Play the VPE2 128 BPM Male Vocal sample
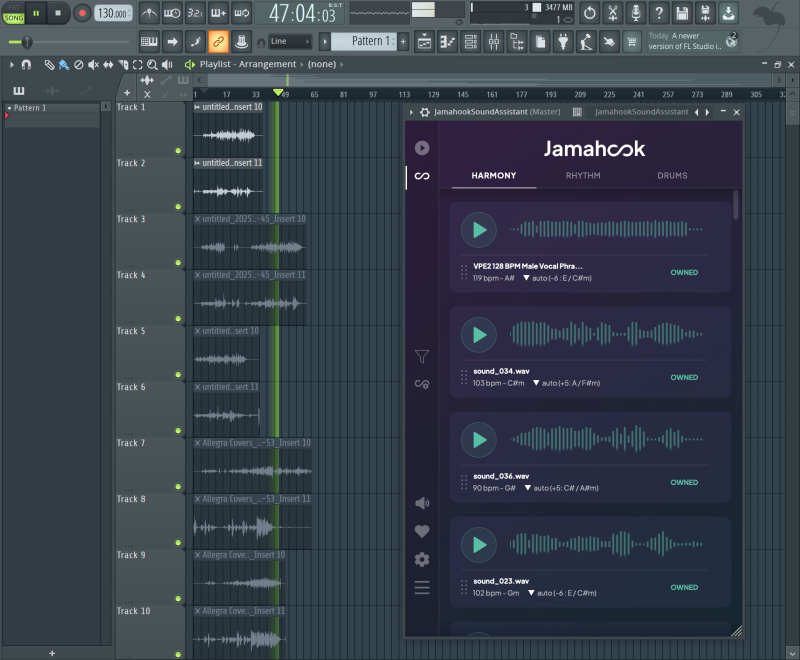 coord(479,230)
